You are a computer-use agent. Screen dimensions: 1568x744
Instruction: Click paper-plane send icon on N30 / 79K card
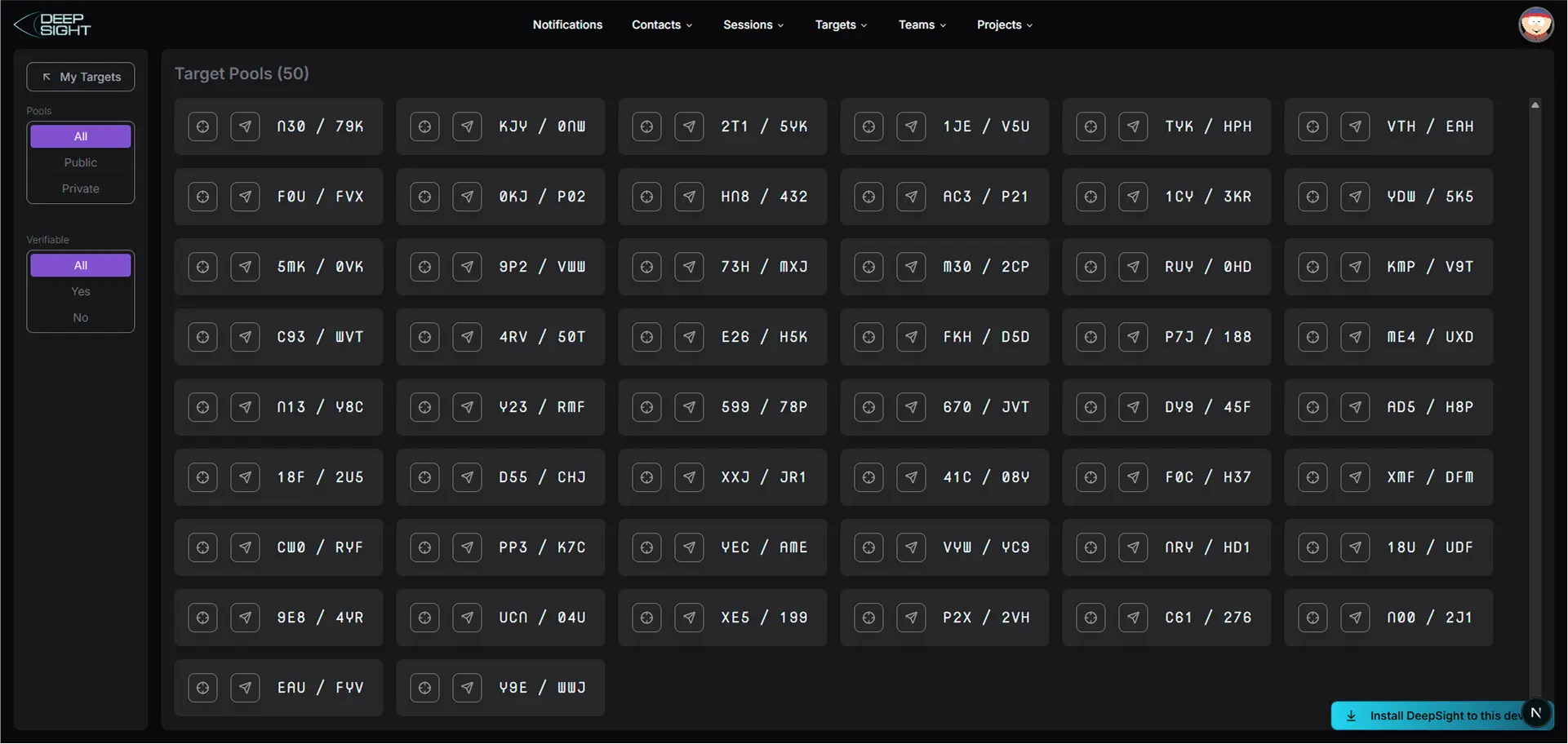(245, 126)
